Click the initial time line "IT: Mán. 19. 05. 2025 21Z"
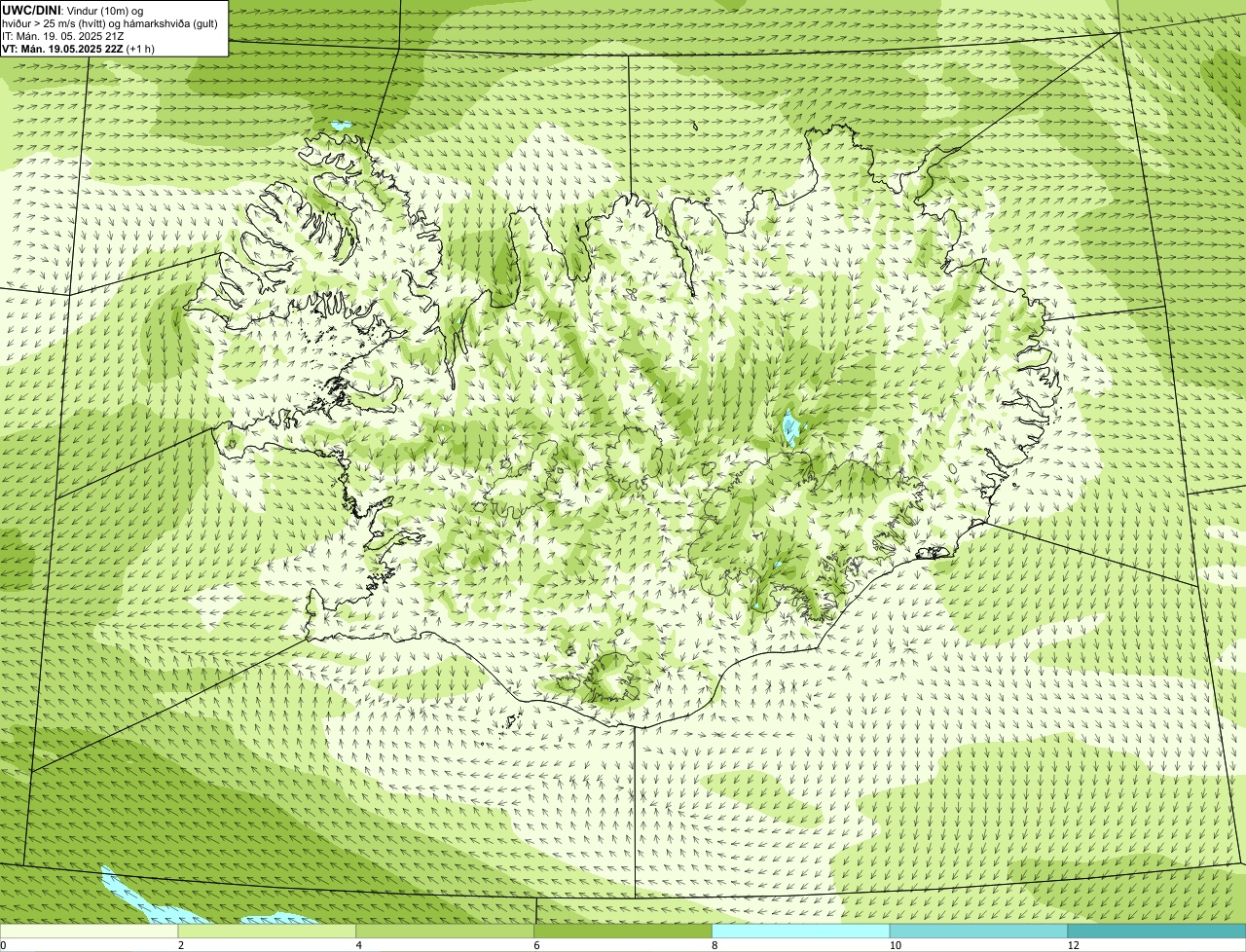The height and width of the screenshot is (952, 1246). 63,36
